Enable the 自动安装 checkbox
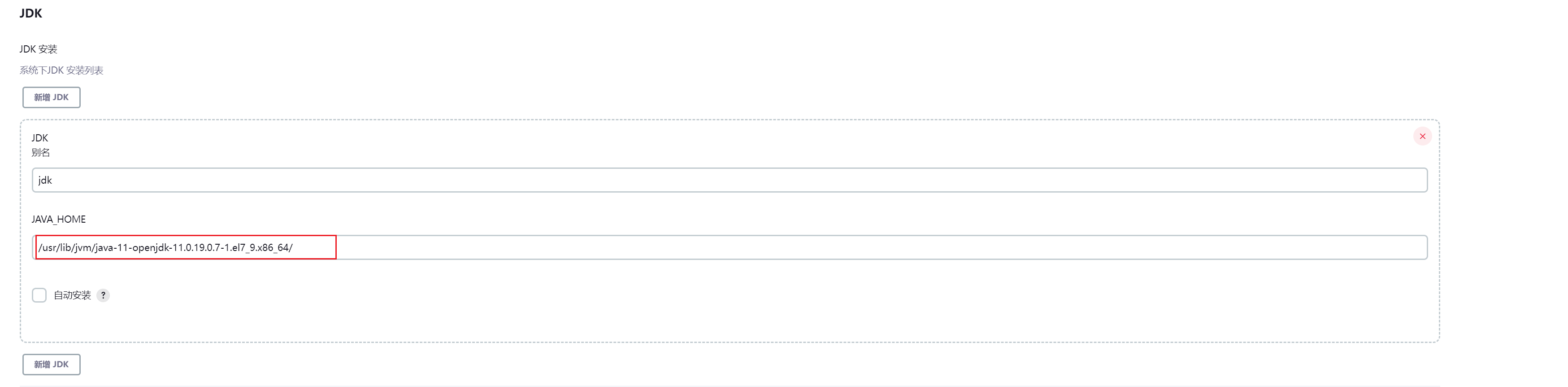The height and width of the screenshot is (387, 1568). [x=39, y=295]
